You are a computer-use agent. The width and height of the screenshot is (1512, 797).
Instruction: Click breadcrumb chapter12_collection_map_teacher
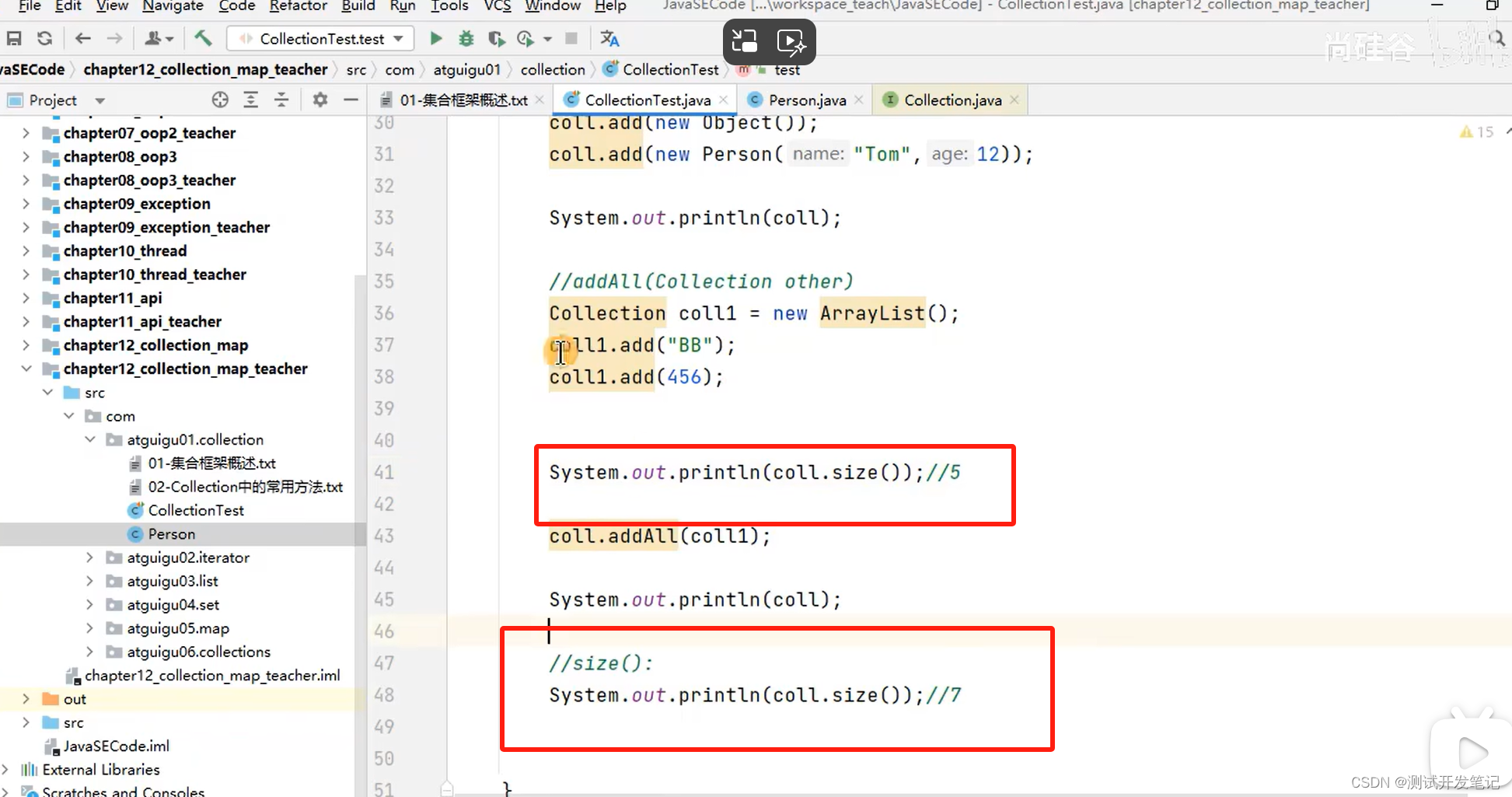205,69
